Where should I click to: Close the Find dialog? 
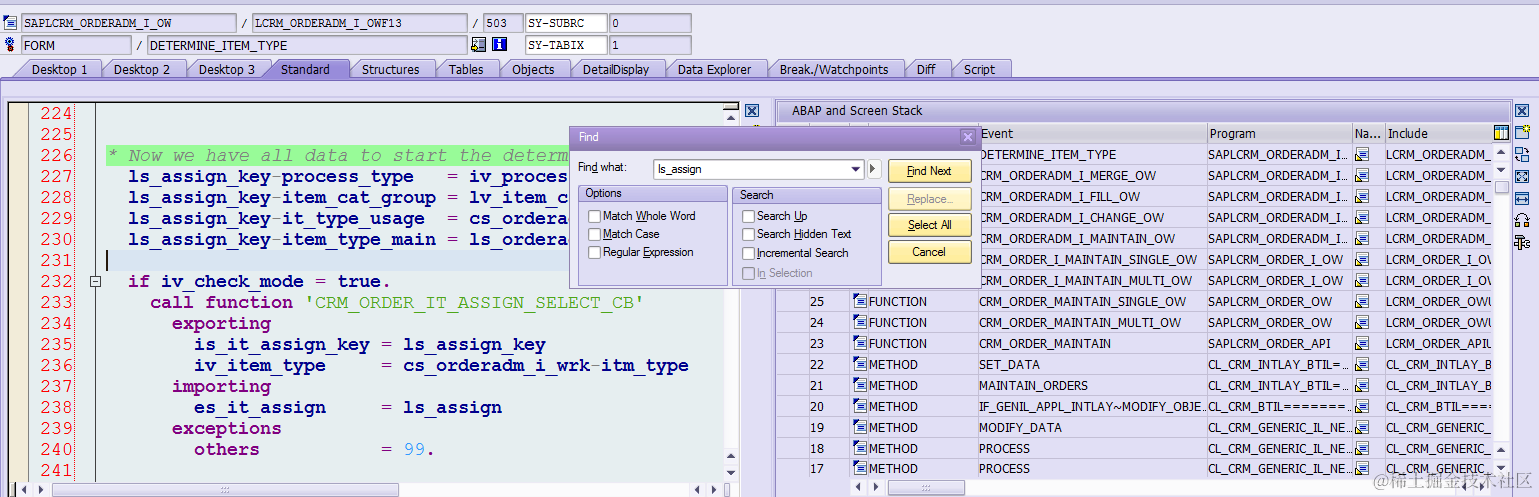pos(967,137)
